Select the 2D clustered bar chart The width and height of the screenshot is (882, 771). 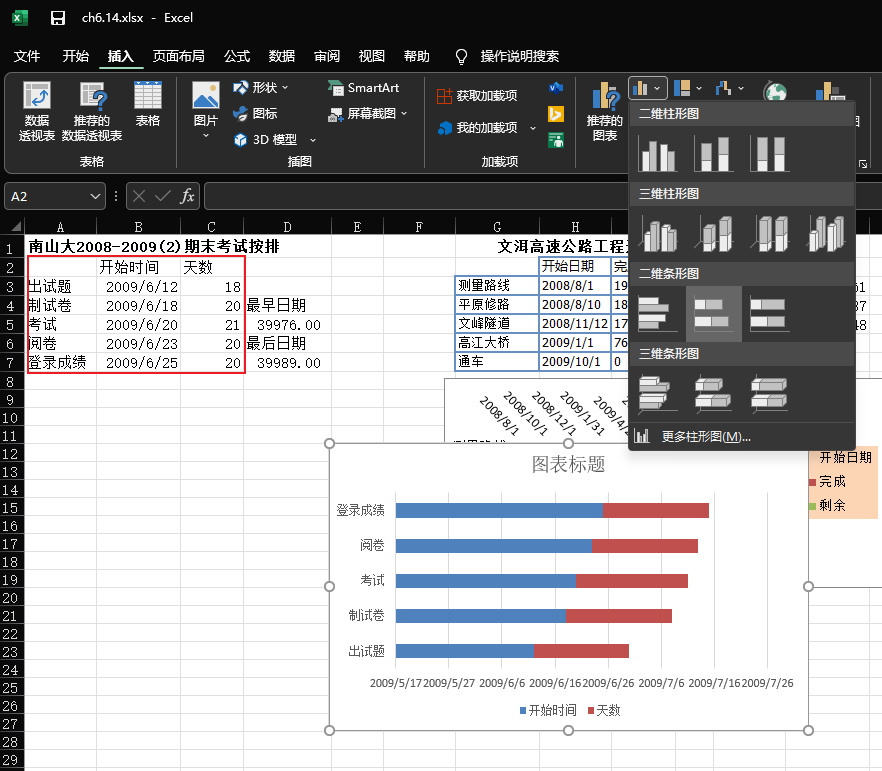point(658,314)
